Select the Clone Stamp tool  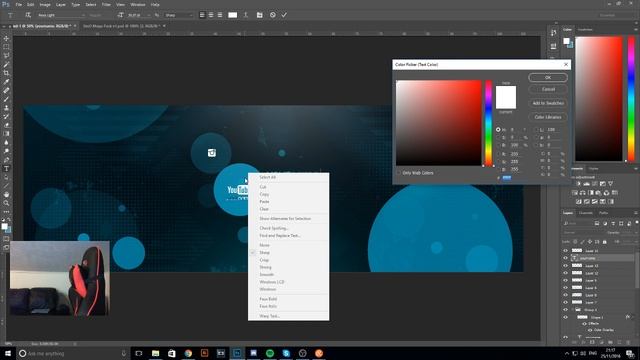tap(6, 108)
